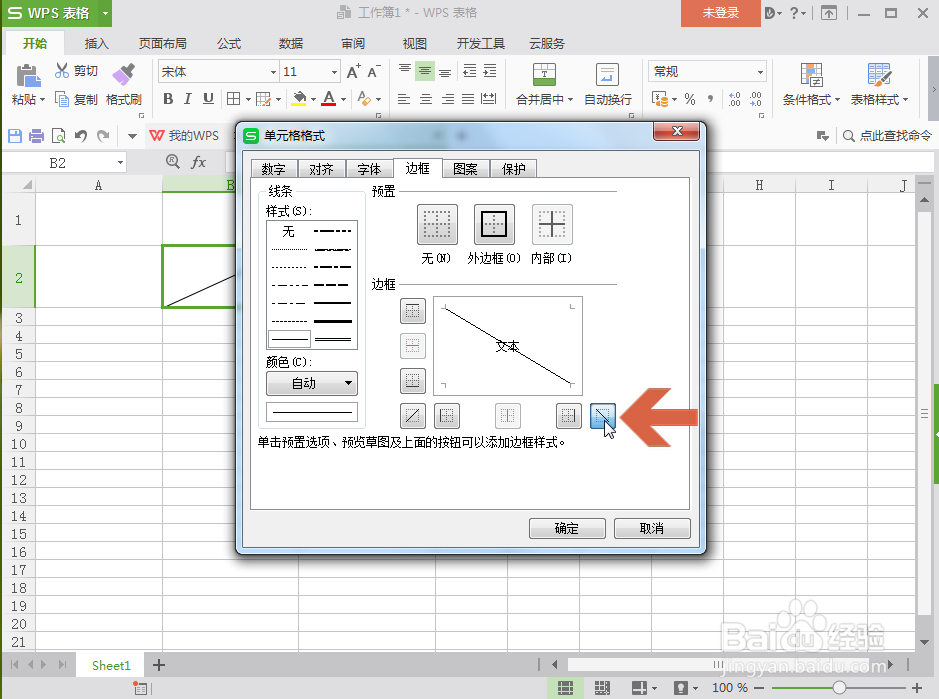Image resolution: width=939 pixels, height=699 pixels.
Task: Click the 未登录 login button
Action: 720,13
